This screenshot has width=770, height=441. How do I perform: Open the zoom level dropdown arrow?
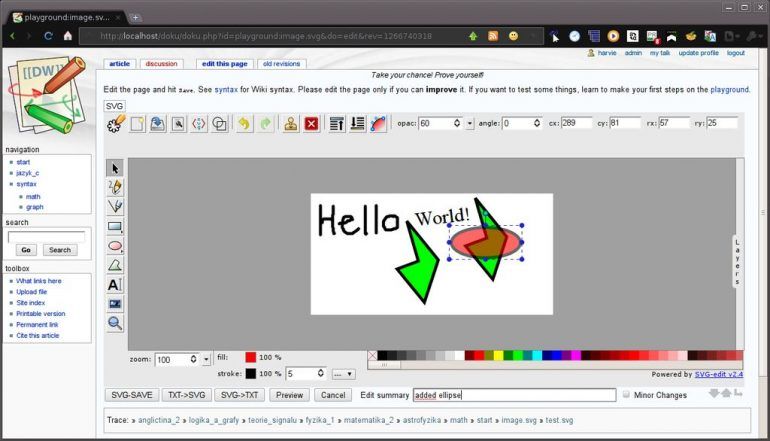[206, 359]
